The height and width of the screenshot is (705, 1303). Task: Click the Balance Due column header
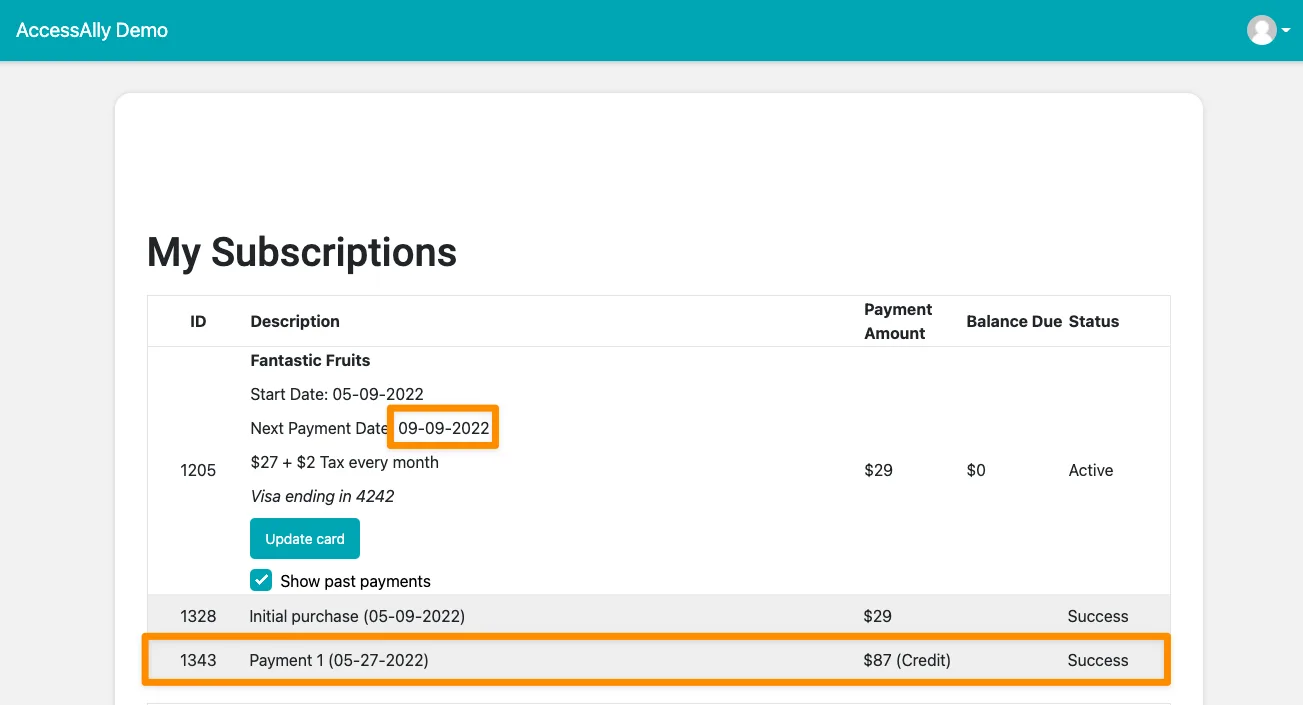pos(1013,321)
